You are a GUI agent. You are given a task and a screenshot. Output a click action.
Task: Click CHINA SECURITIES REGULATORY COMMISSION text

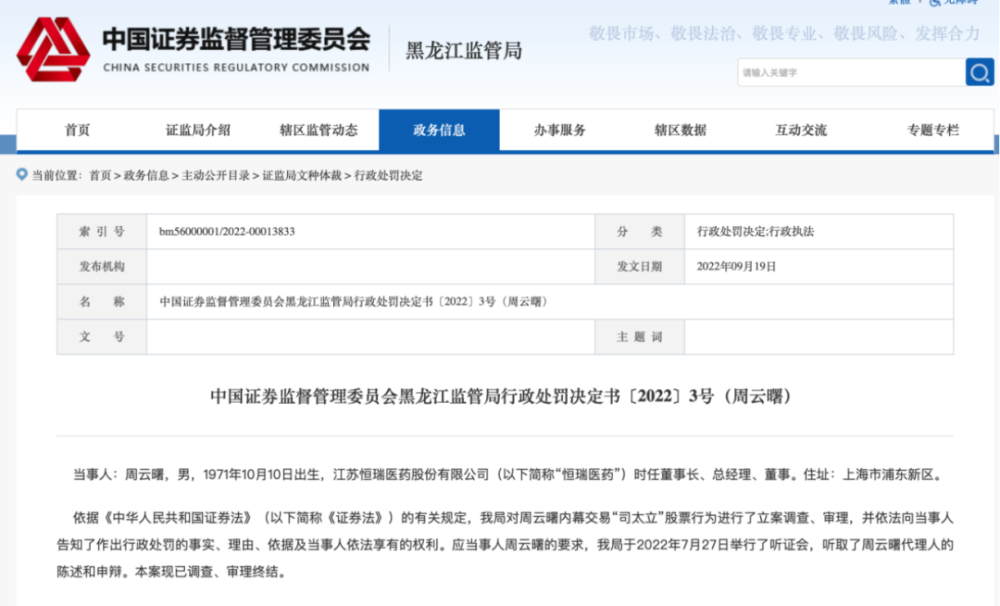(236, 67)
